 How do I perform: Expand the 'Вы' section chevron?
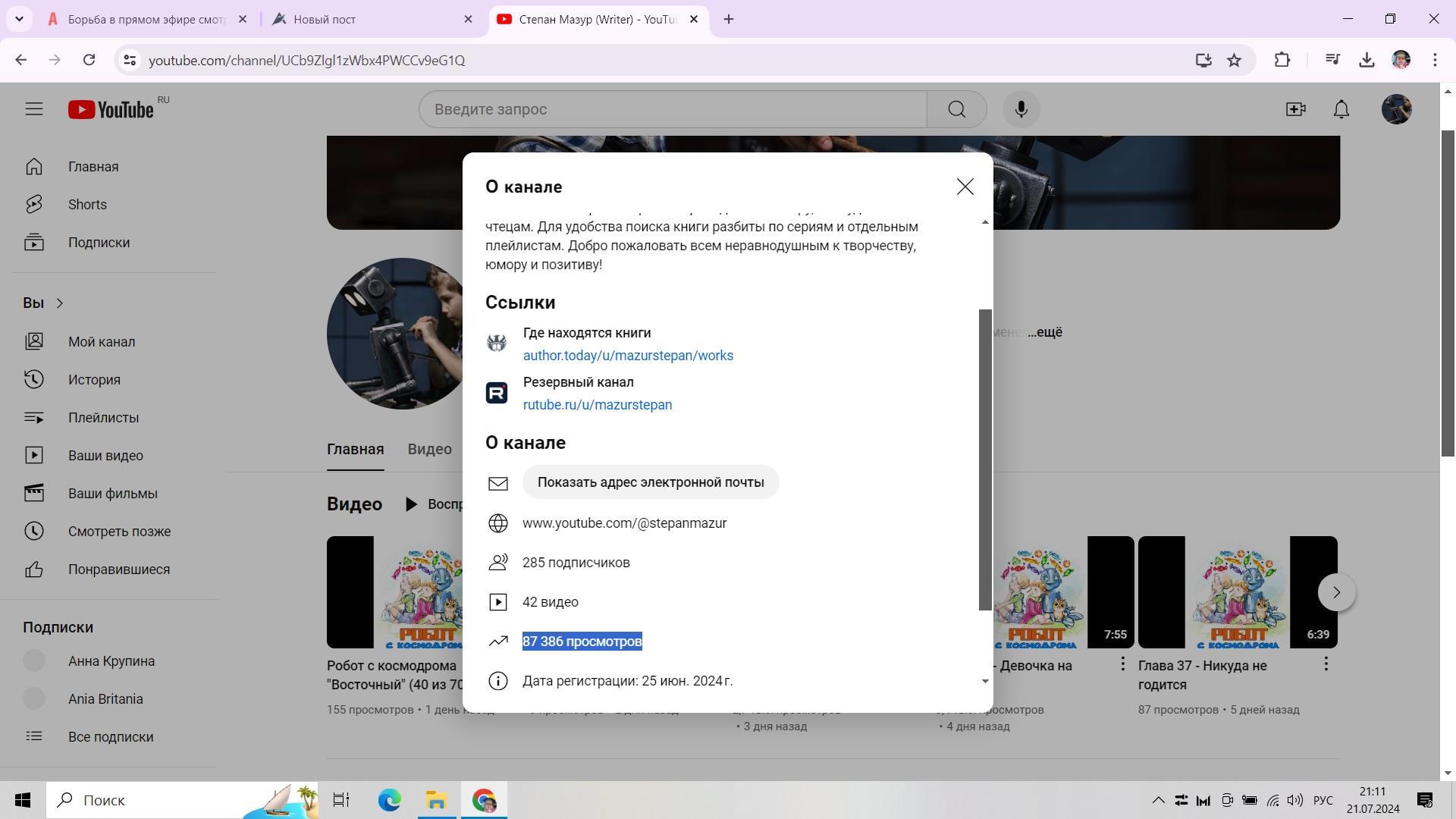click(x=59, y=303)
